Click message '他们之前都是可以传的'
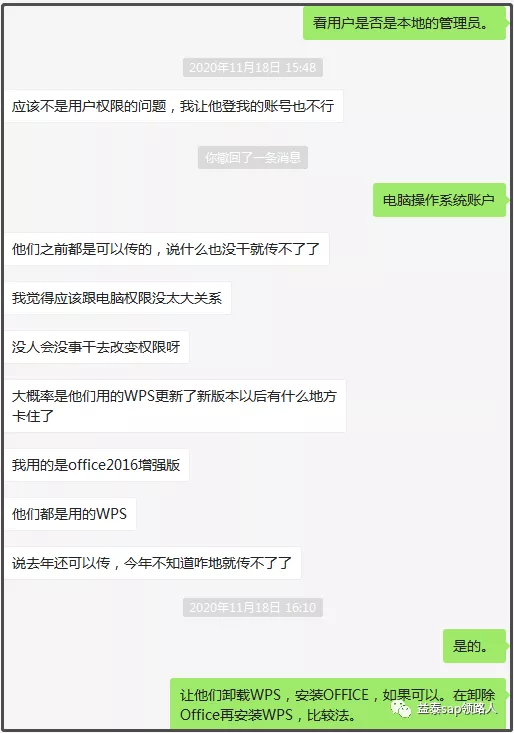The height and width of the screenshot is (733, 514). click(167, 249)
